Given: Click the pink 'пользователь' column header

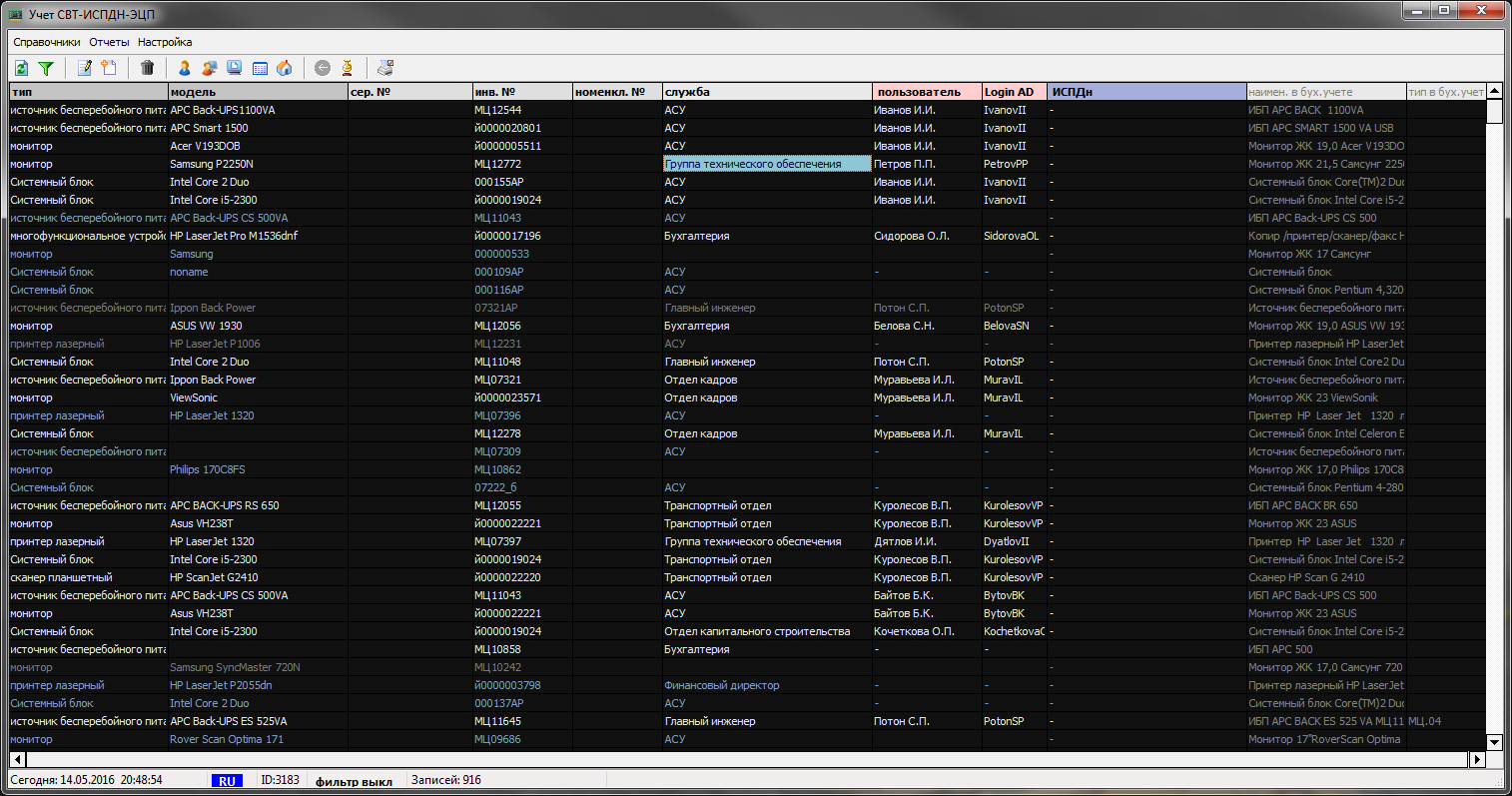Looking at the screenshot, I should click(927, 92).
